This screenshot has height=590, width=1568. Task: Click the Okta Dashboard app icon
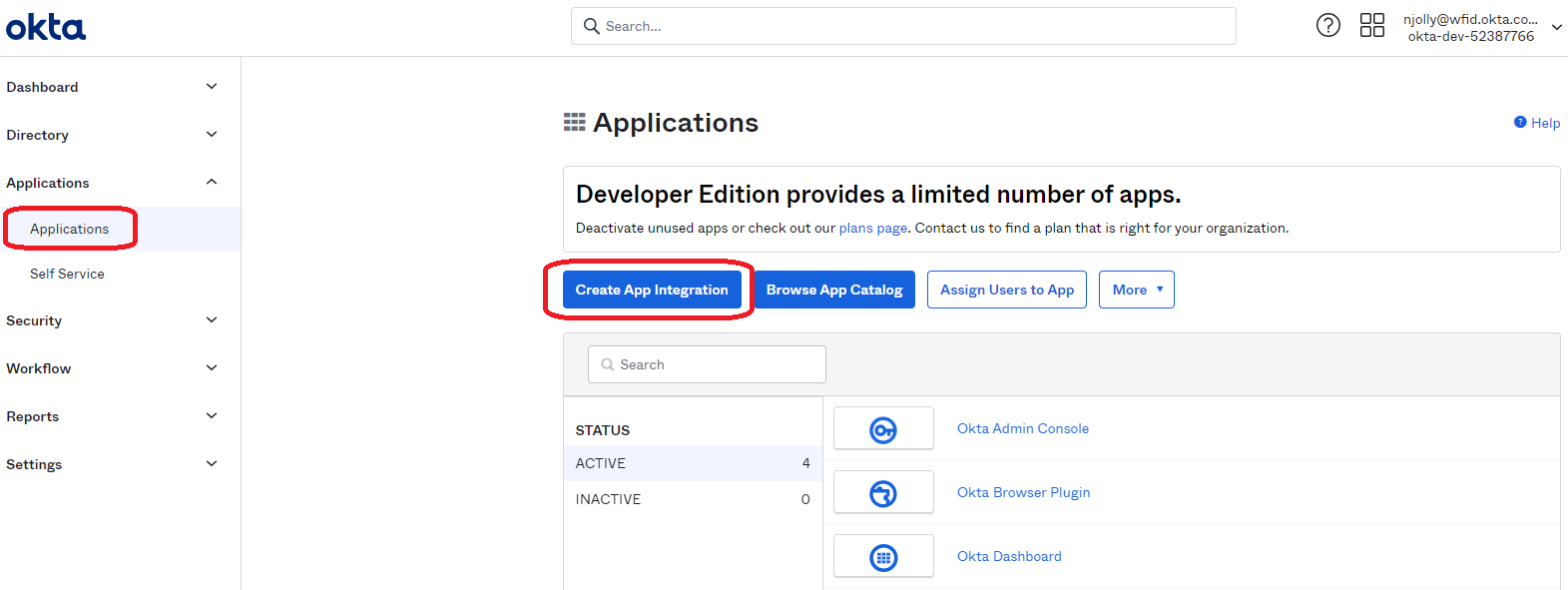(x=883, y=557)
